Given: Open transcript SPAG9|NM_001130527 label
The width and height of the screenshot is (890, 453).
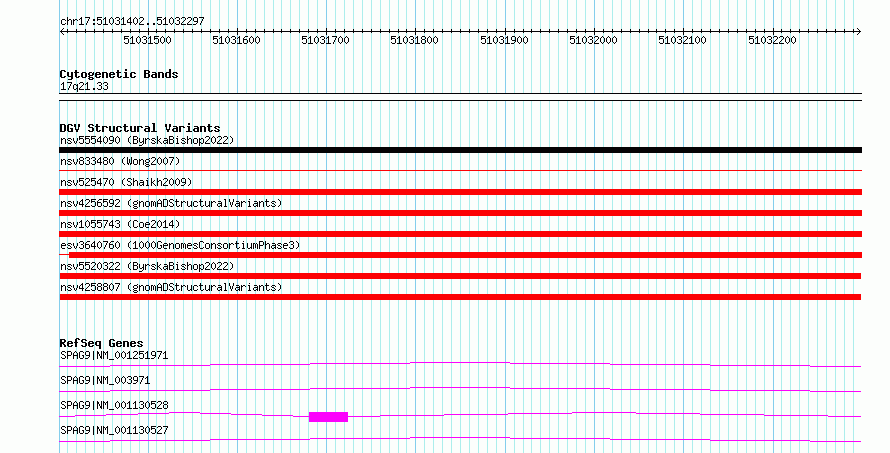Looking at the screenshot, I should coord(114,431).
